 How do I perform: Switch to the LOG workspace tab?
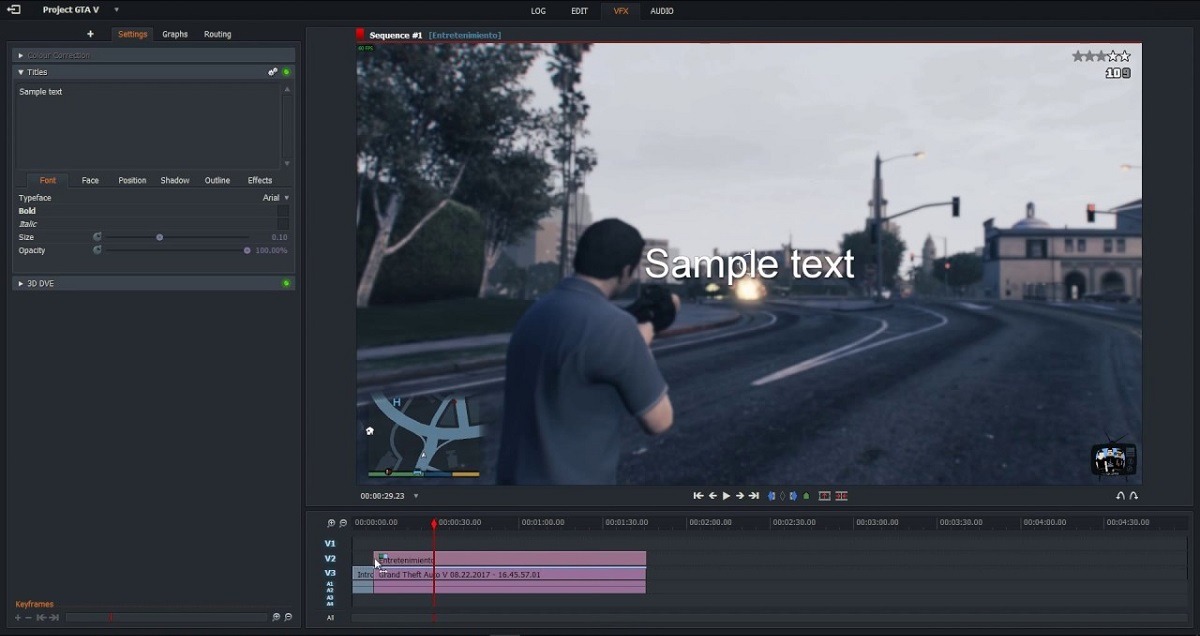[538, 11]
